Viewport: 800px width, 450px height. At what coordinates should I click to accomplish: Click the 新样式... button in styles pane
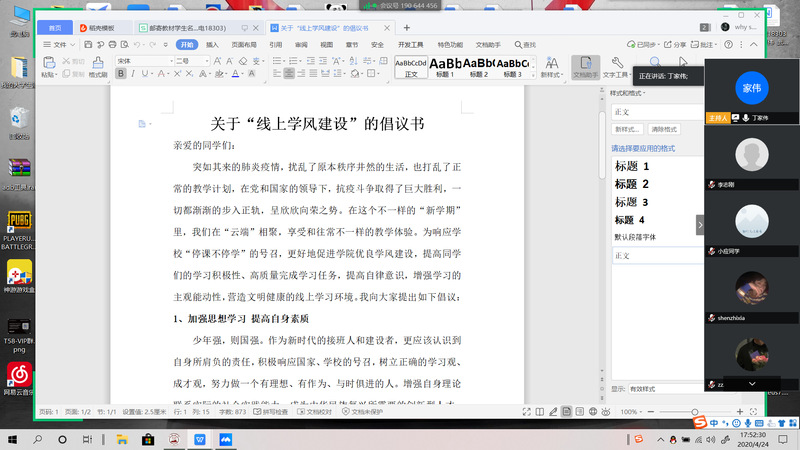(627, 129)
